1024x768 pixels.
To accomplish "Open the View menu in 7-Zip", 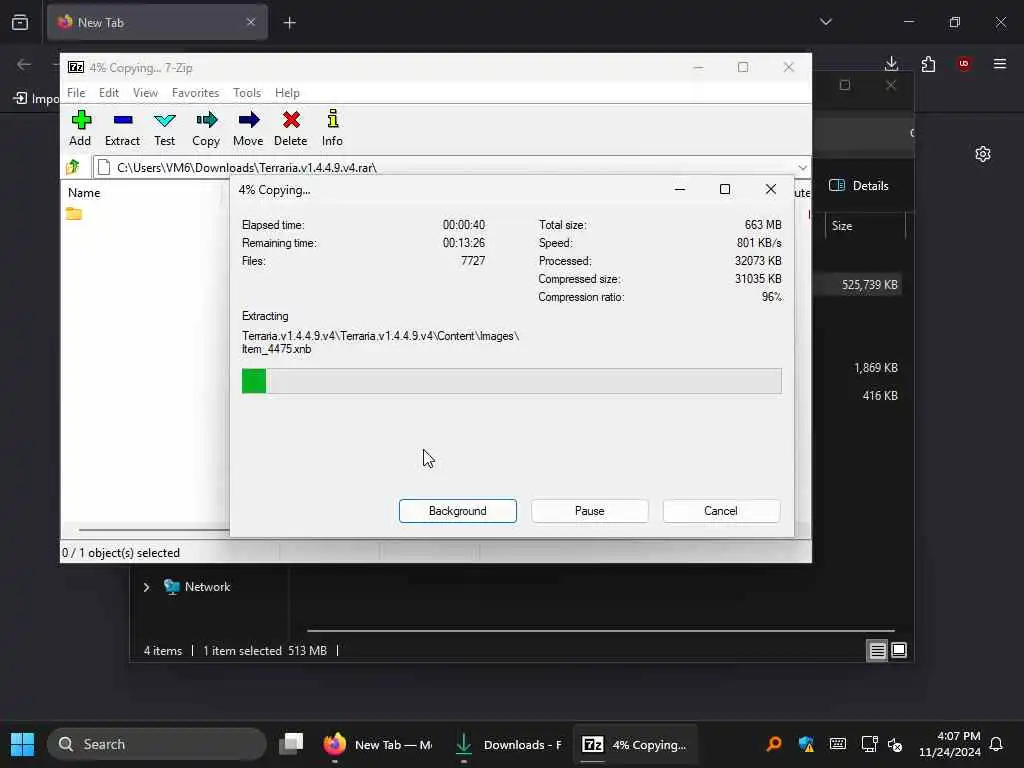I will pos(146,93).
